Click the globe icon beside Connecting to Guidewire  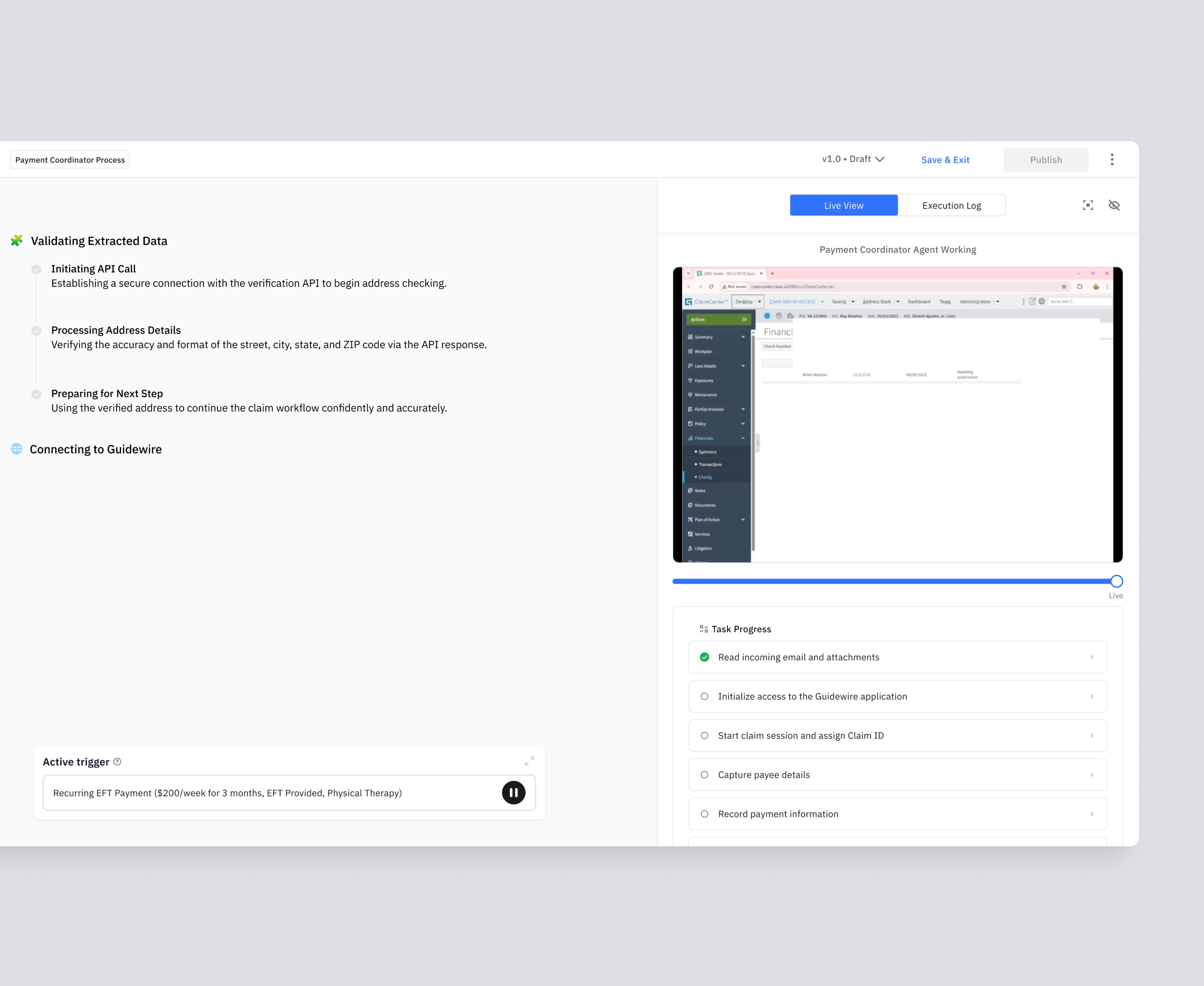point(17,449)
